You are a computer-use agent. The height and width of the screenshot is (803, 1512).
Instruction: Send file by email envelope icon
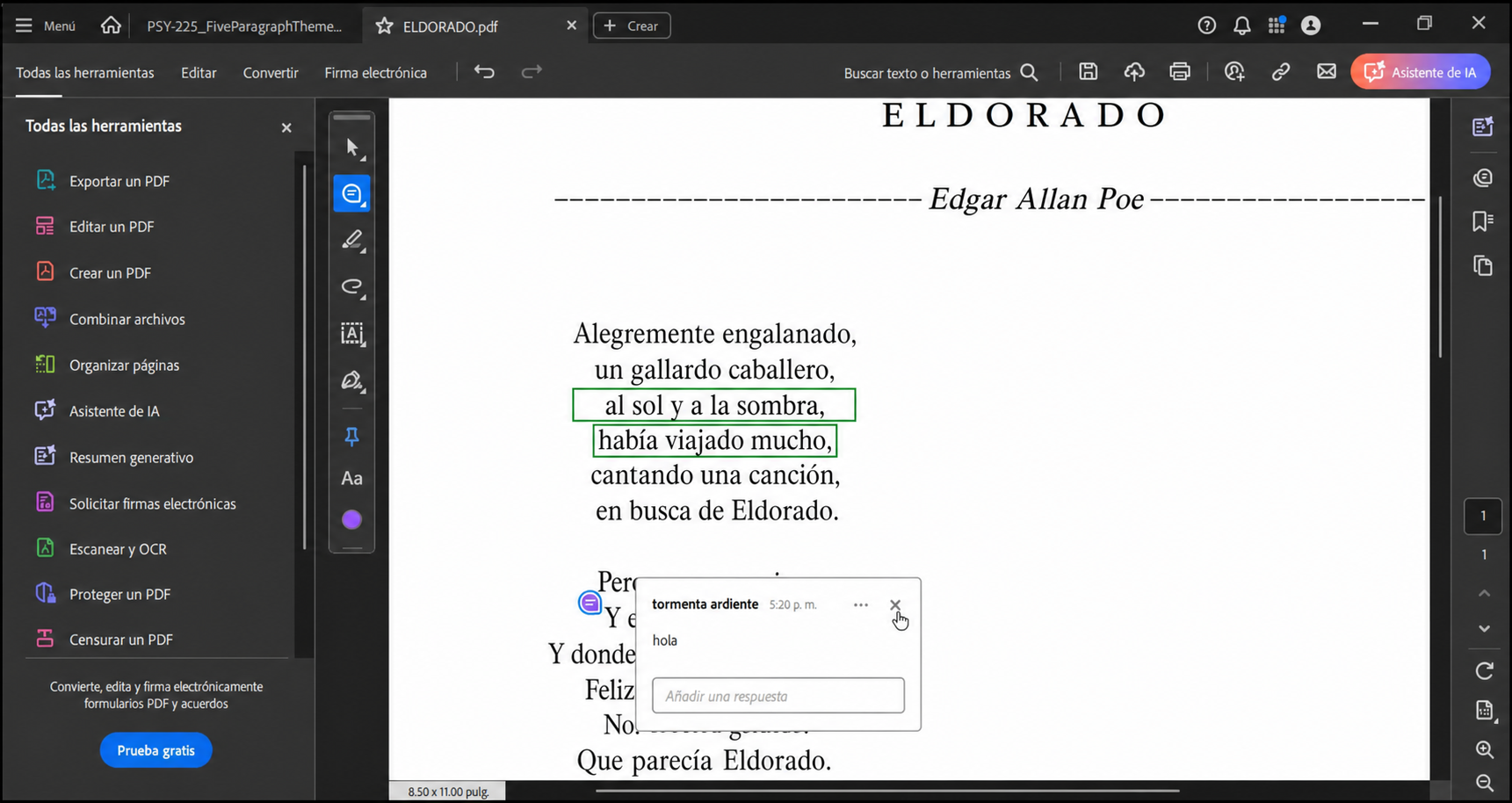pyautogui.click(x=1326, y=72)
